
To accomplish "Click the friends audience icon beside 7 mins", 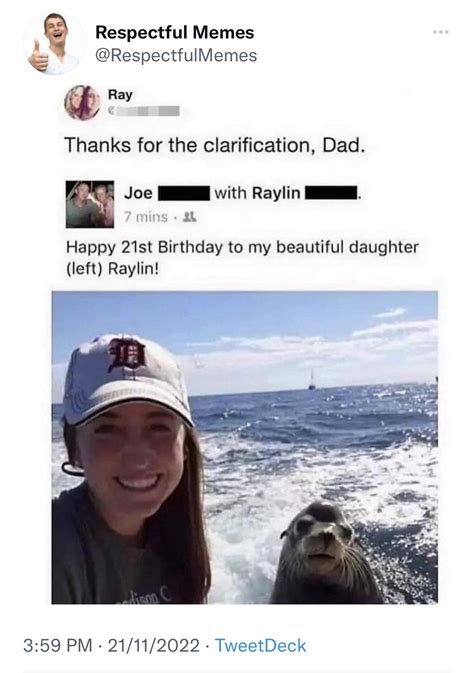I will tap(190, 217).
